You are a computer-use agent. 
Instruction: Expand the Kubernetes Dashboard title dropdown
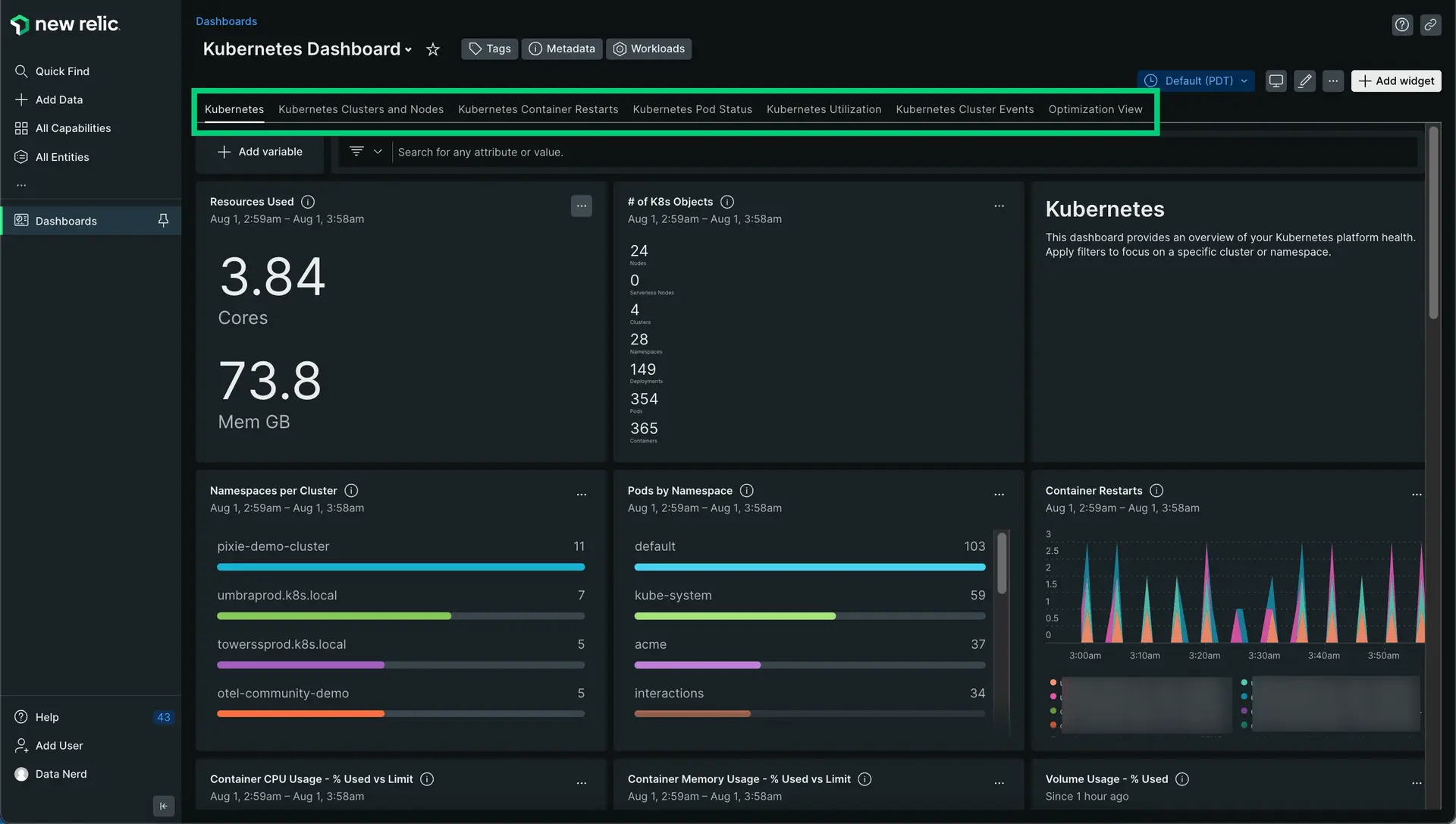pyautogui.click(x=408, y=50)
